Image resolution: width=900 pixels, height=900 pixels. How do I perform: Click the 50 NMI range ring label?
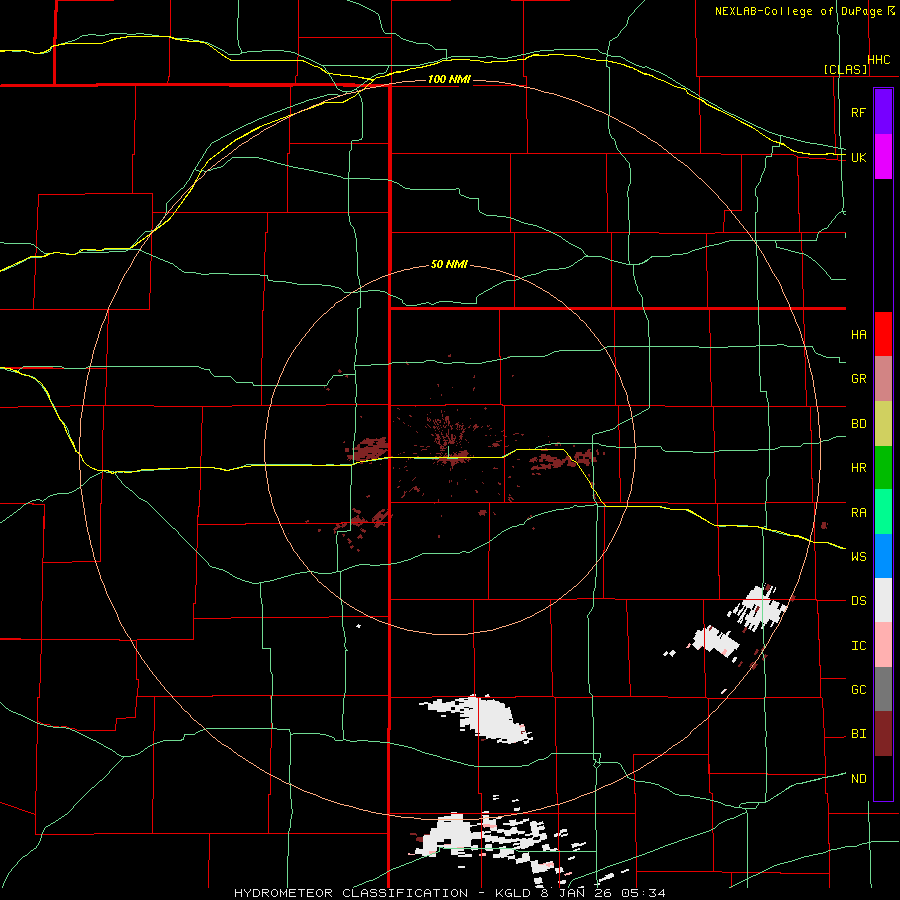[449, 265]
